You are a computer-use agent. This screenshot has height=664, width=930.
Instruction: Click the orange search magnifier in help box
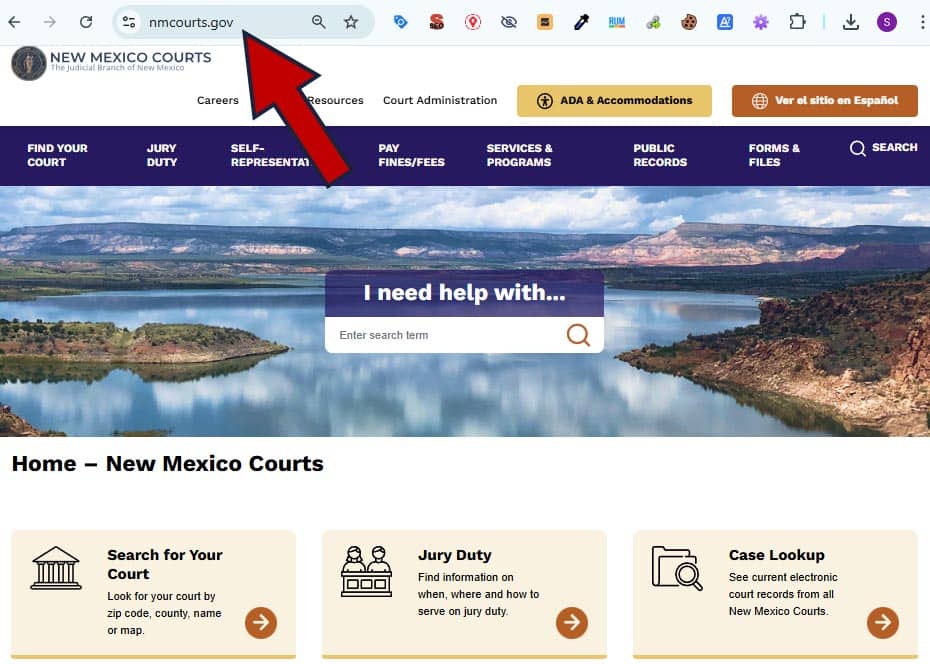click(578, 335)
